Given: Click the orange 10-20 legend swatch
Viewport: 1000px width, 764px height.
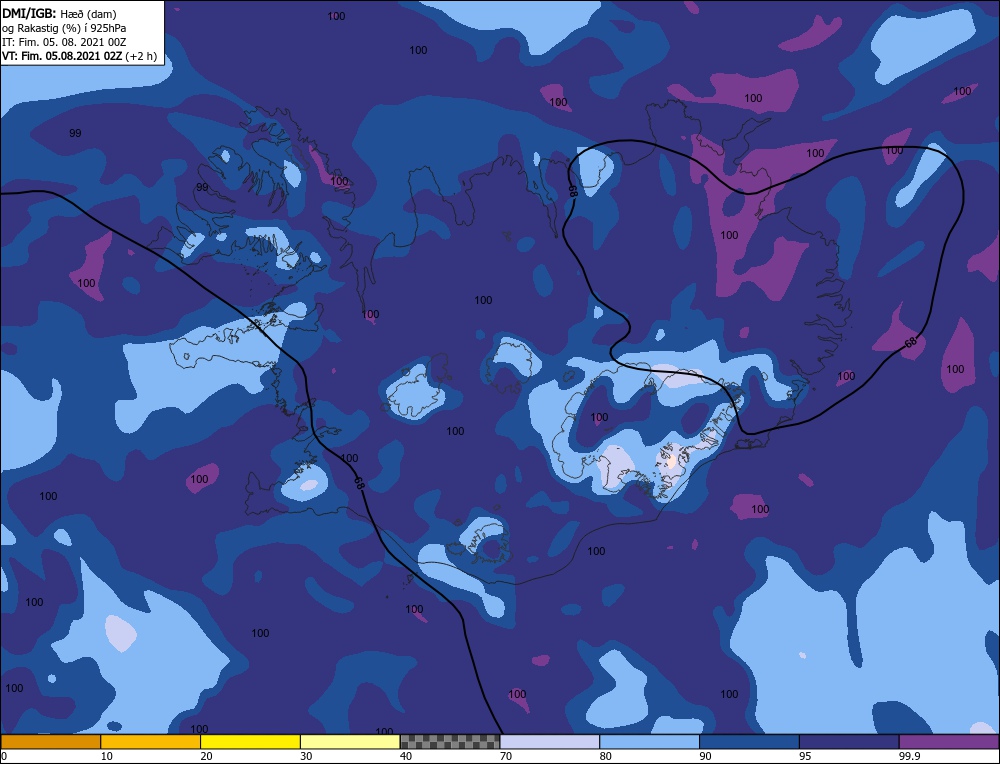Looking at the screenshot, I should [x=151, y=742].
